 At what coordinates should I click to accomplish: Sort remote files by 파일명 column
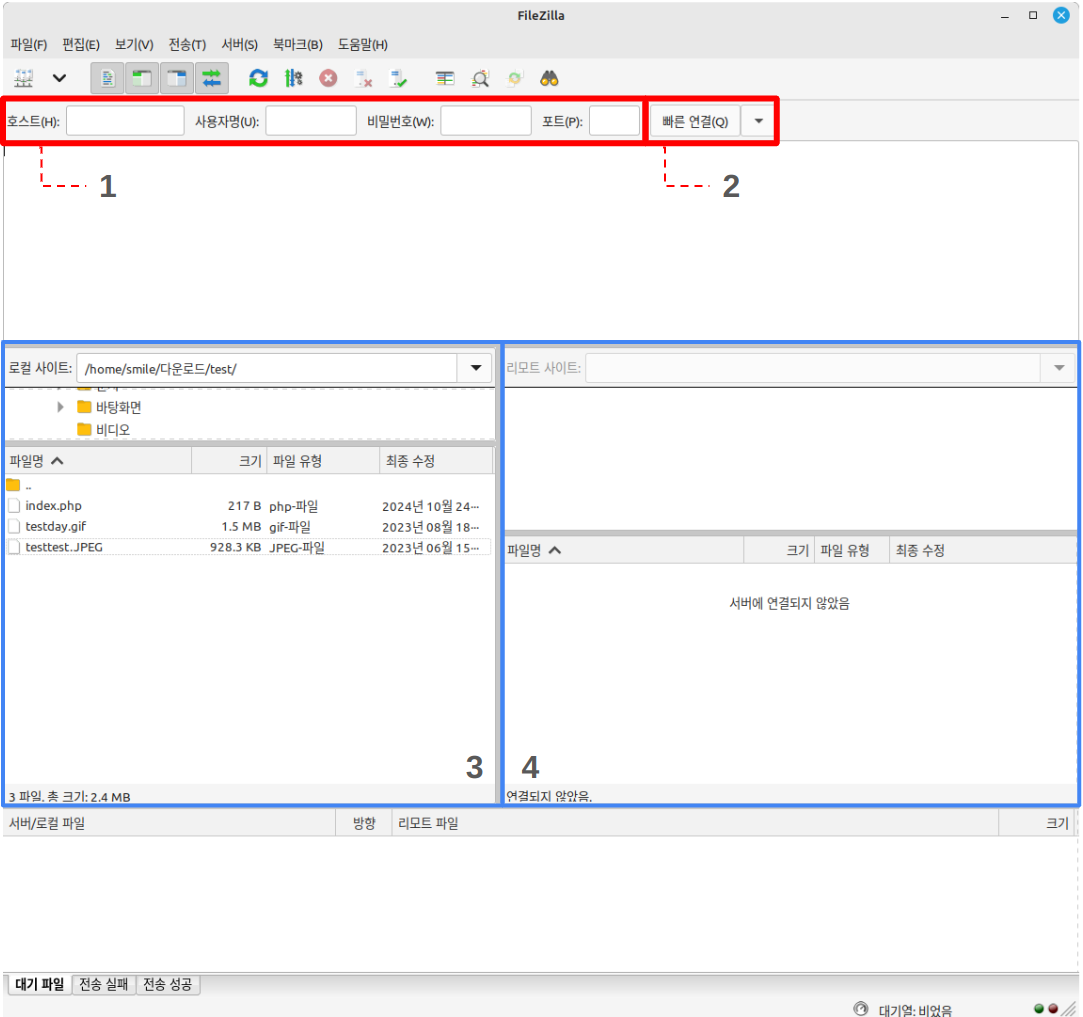(624, 550)
